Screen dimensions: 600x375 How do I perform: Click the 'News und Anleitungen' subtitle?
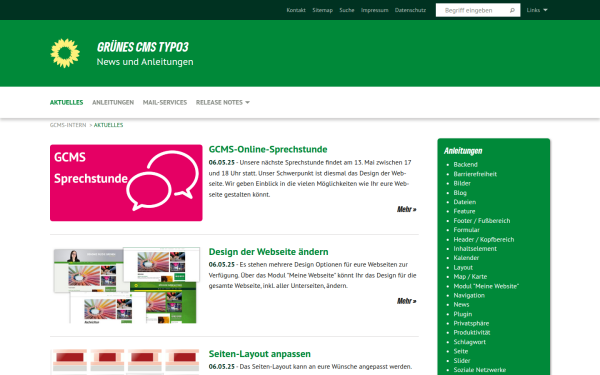(145, 62)
